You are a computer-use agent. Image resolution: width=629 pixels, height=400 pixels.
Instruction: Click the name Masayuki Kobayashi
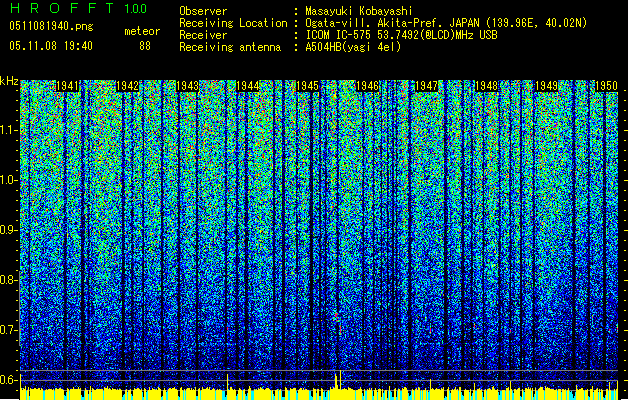pyautogui.click(x=359, y=11)
